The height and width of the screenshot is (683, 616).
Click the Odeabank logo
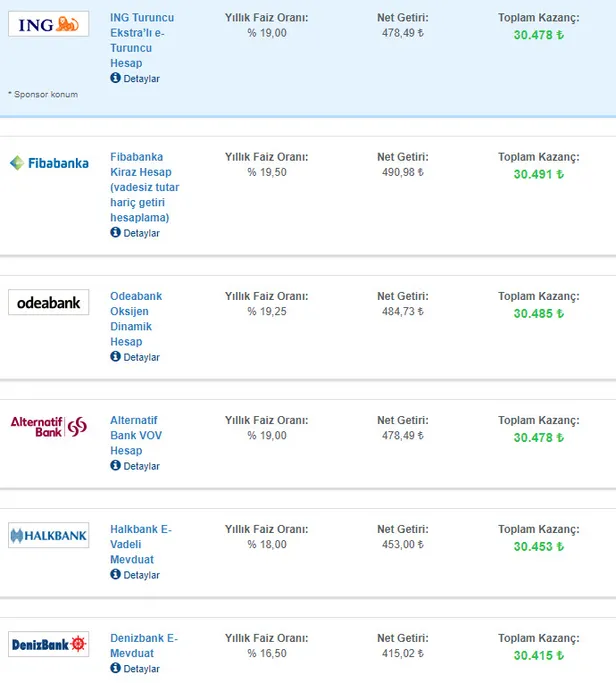click(x=48, y=302)
